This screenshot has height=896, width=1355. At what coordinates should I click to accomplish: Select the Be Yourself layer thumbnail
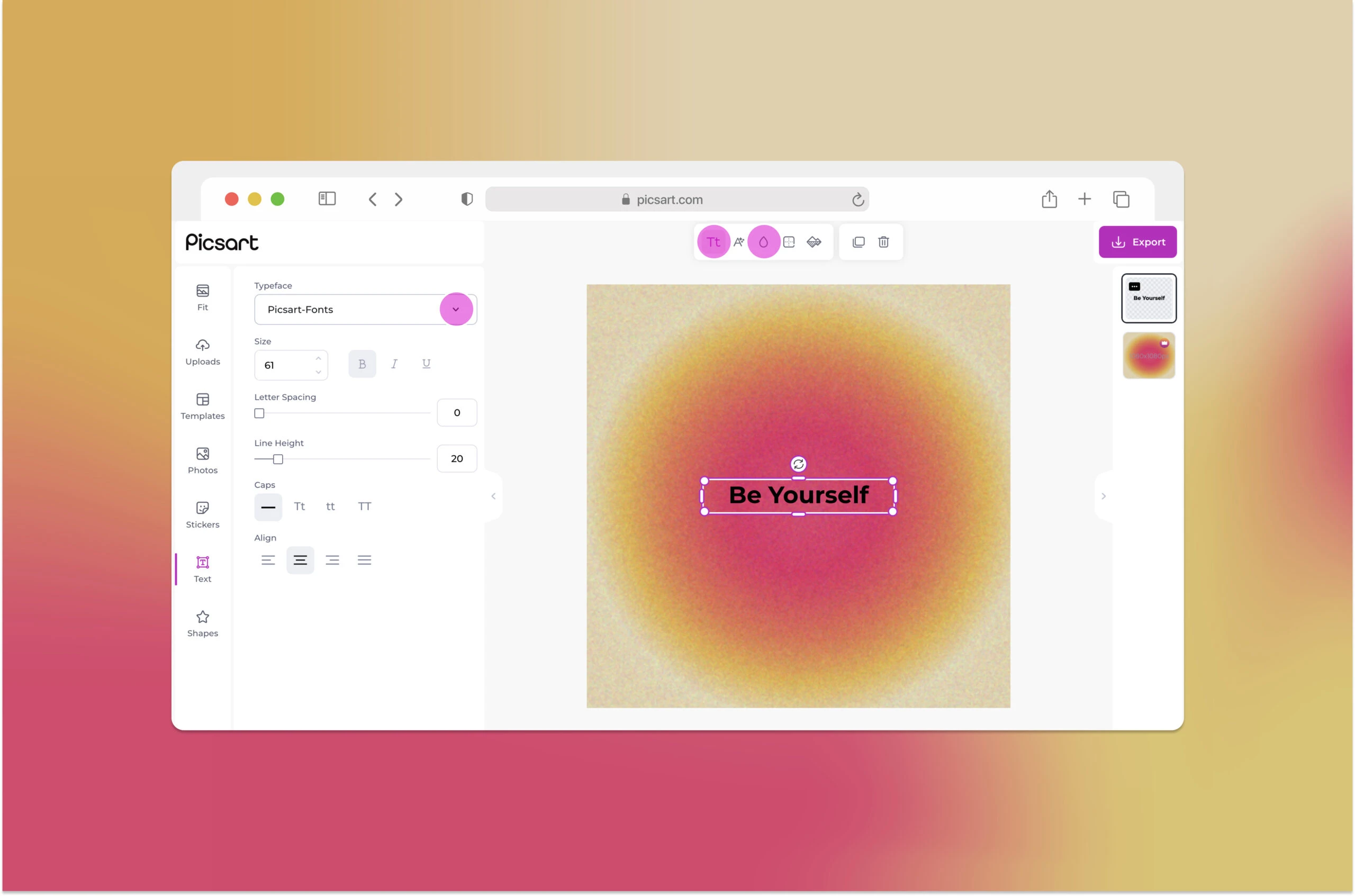pos(1148,298)
